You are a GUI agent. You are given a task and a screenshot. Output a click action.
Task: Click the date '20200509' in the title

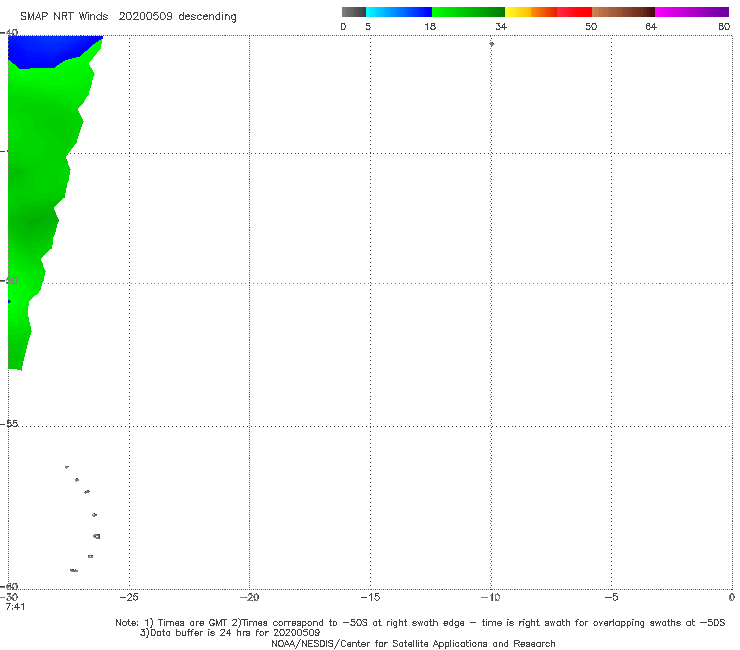[145, 16]
